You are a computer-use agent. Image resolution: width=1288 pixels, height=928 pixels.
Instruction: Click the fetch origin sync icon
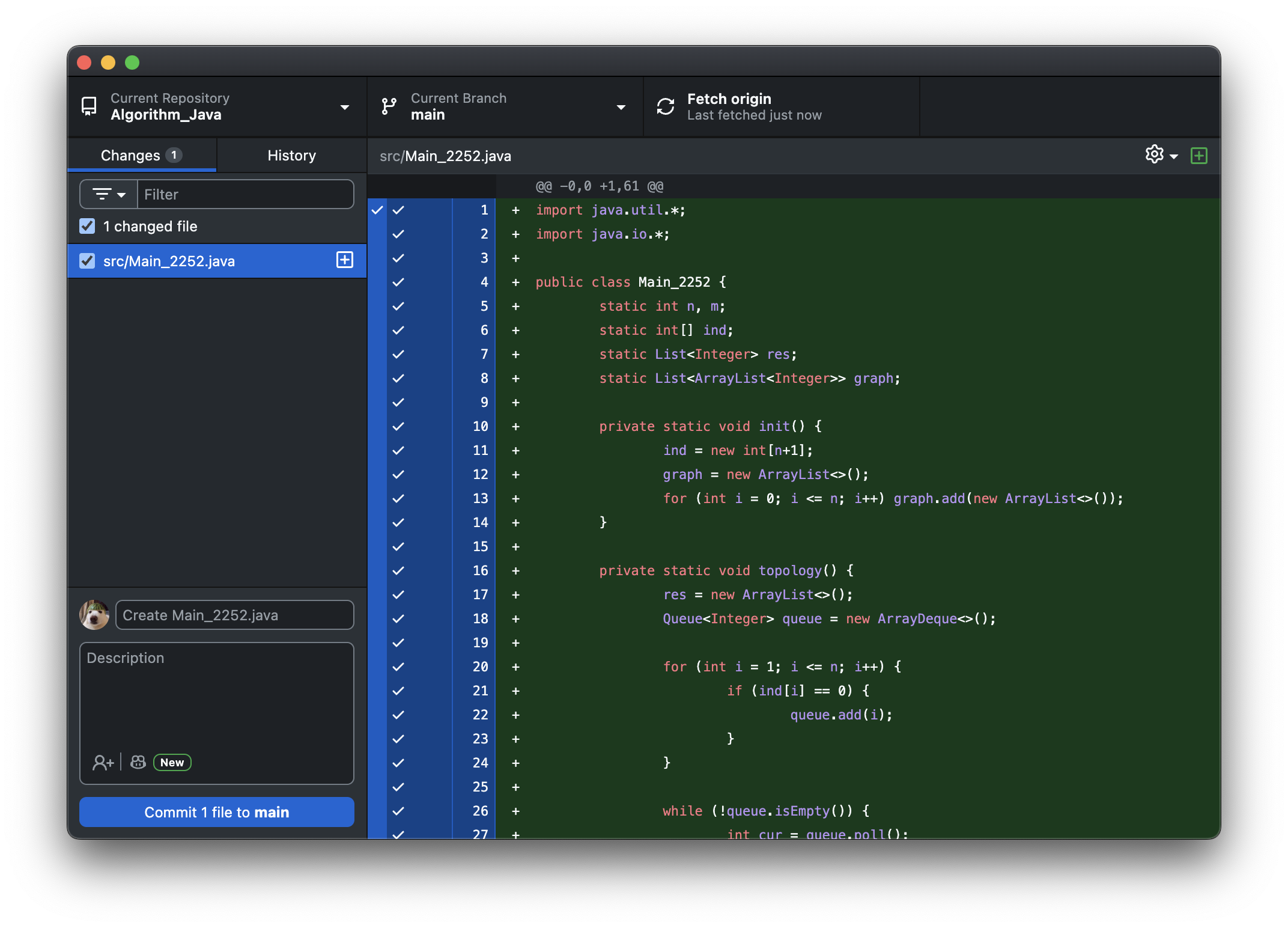click(x=666, y=107)
